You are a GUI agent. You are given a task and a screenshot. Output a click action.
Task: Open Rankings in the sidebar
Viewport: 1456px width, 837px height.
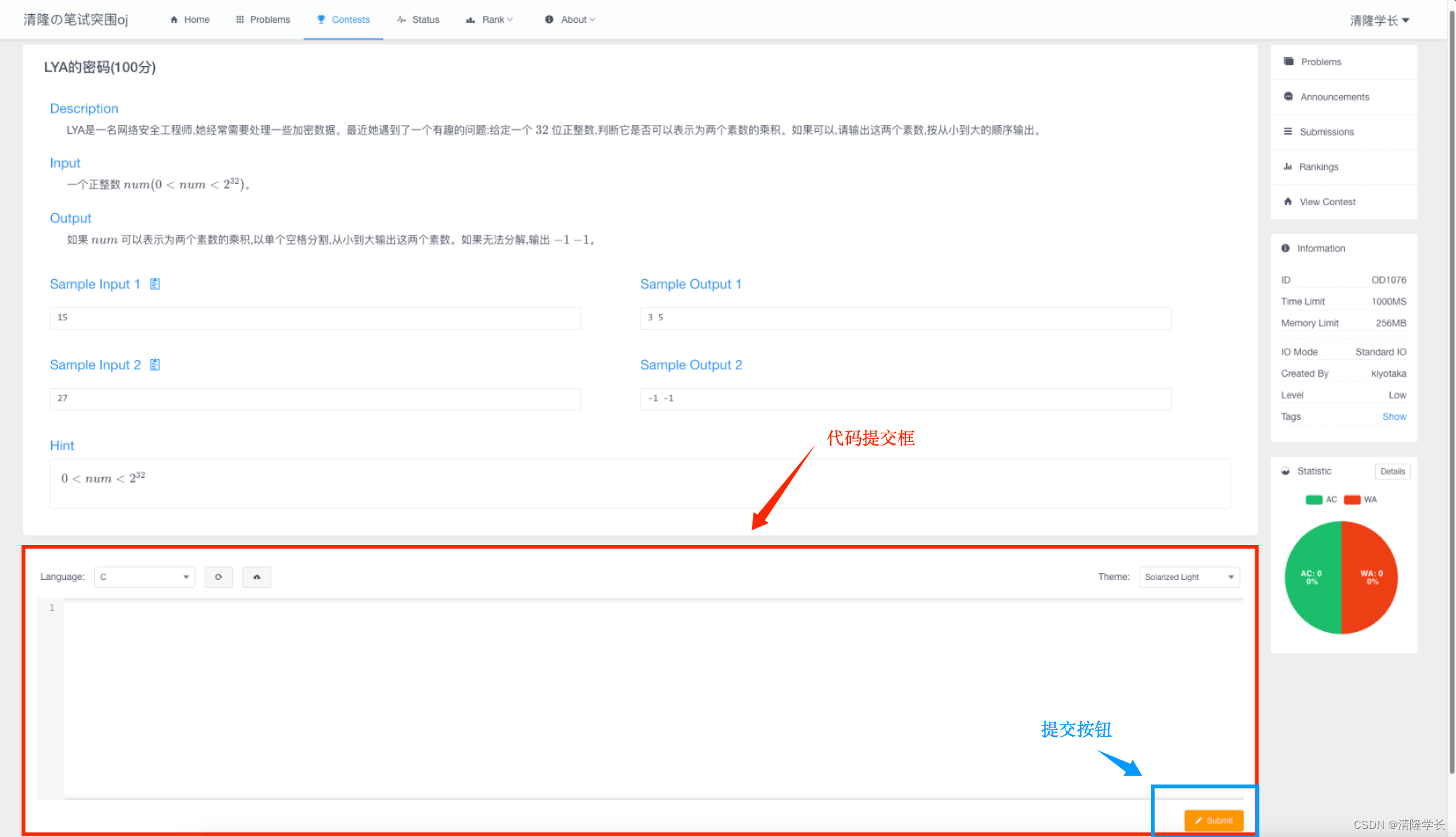(x=1318, y=167)
